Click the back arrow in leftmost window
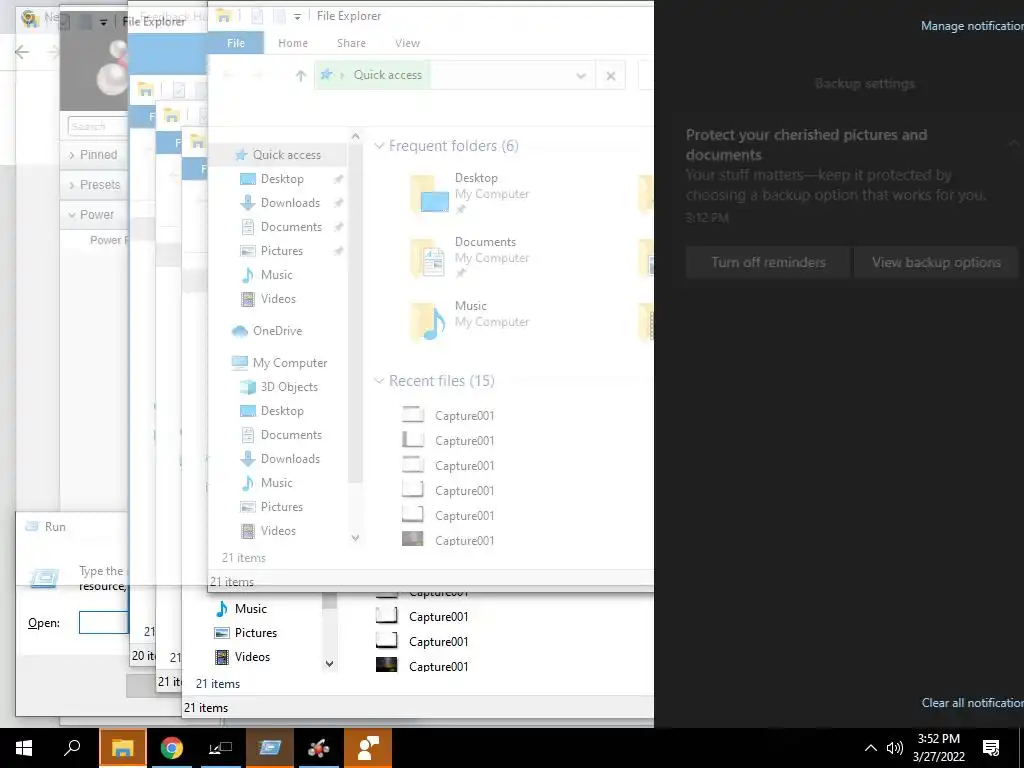 pyautogui.click(x=22, y=52)
